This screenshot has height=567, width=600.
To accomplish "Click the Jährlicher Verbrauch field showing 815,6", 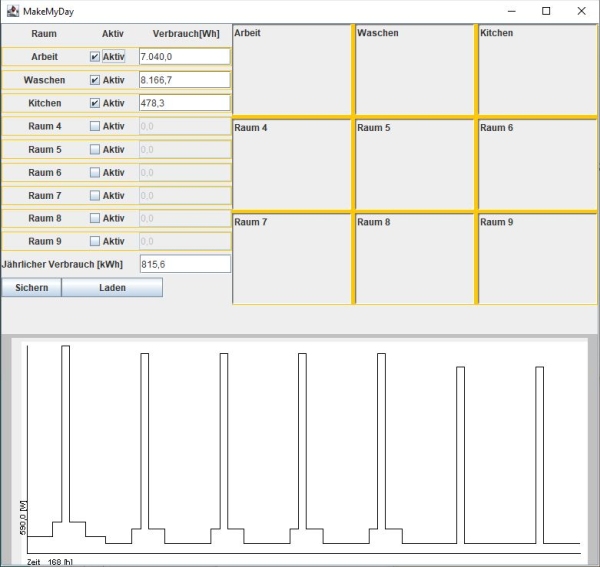I will 185,264.
